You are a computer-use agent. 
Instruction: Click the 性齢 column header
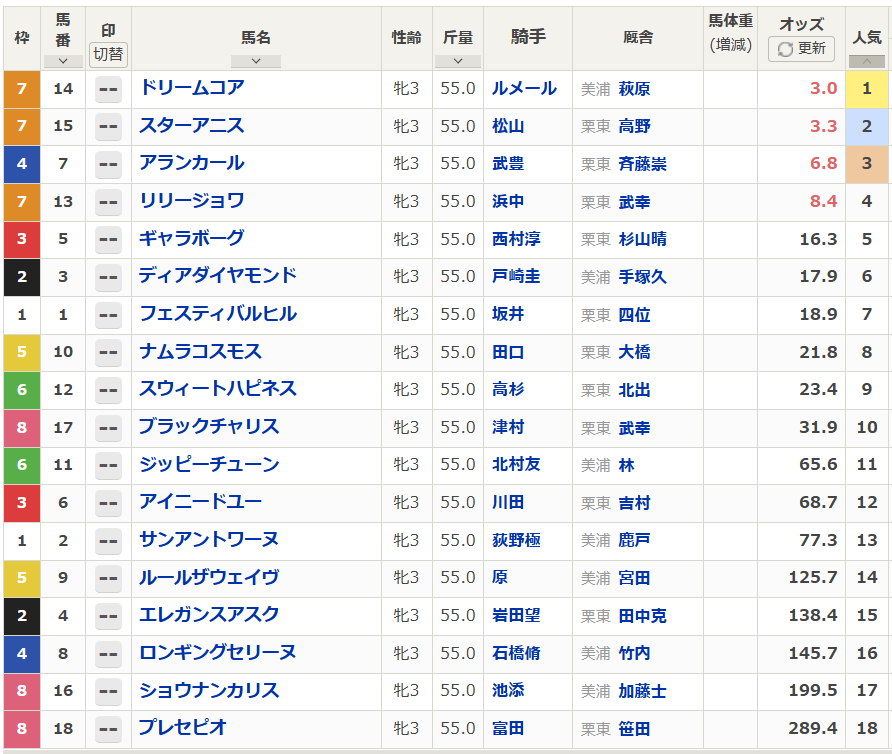tap(407, 38)
